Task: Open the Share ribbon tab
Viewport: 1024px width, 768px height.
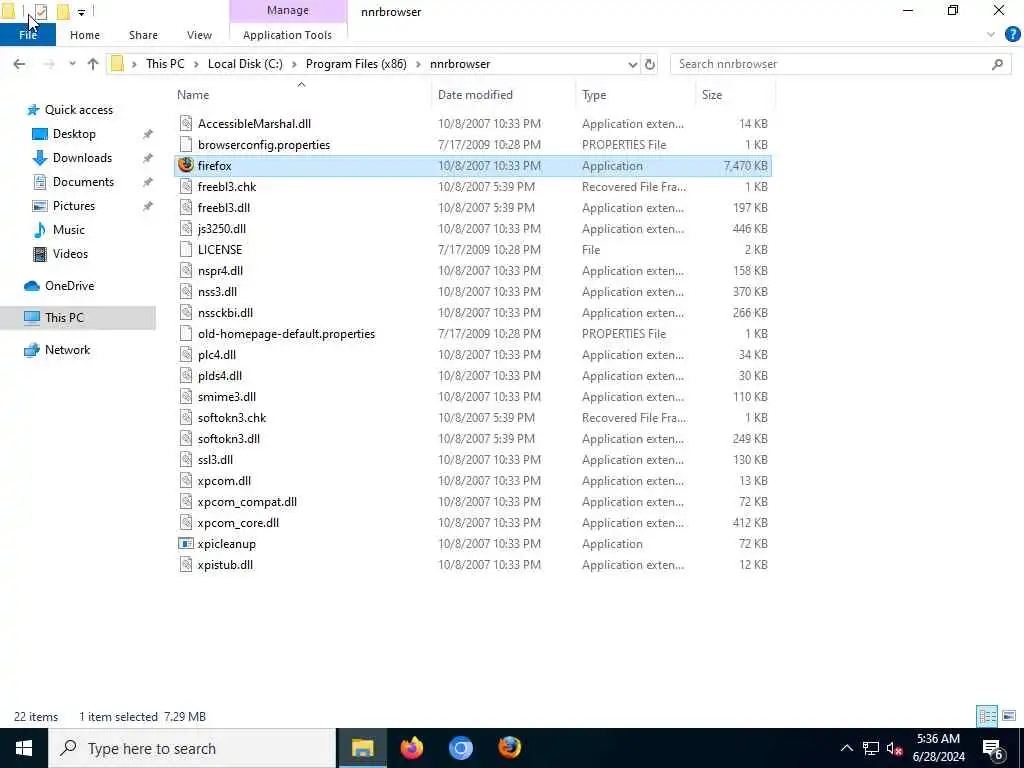Action: pyautogui.click(x=143, y=35)
